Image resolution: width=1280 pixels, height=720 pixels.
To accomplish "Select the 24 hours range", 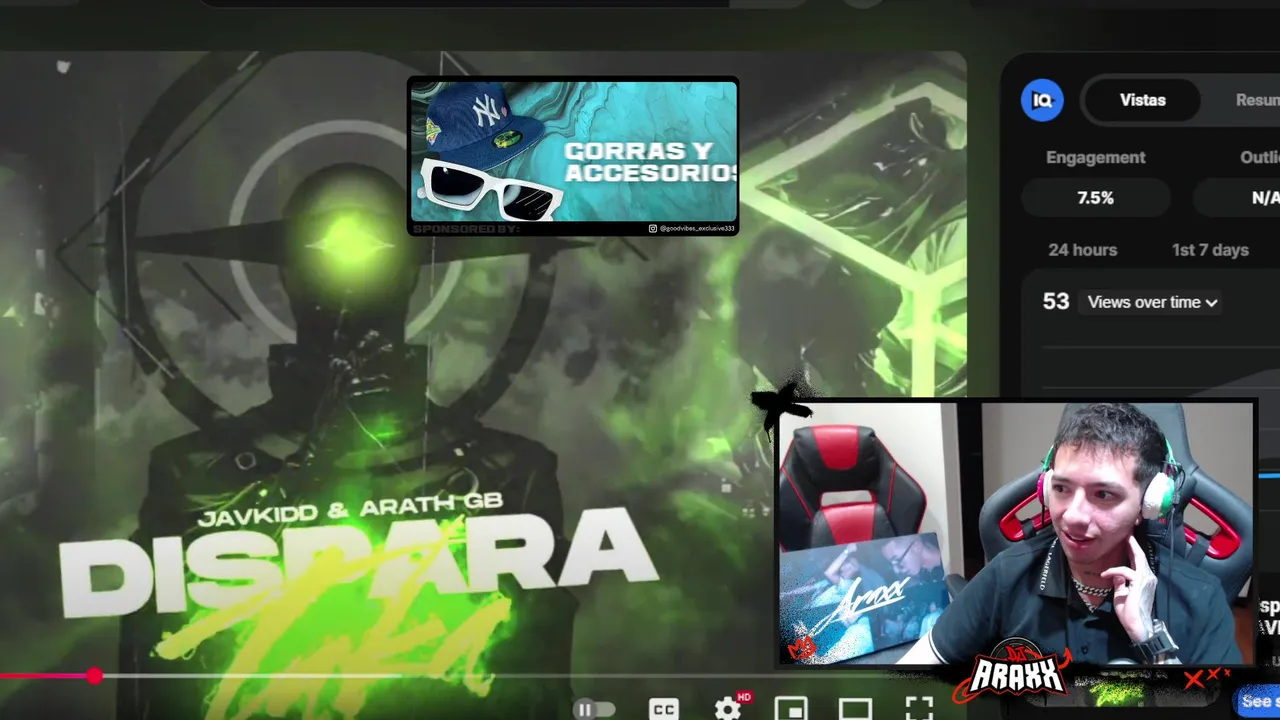I will point(1082,250).
